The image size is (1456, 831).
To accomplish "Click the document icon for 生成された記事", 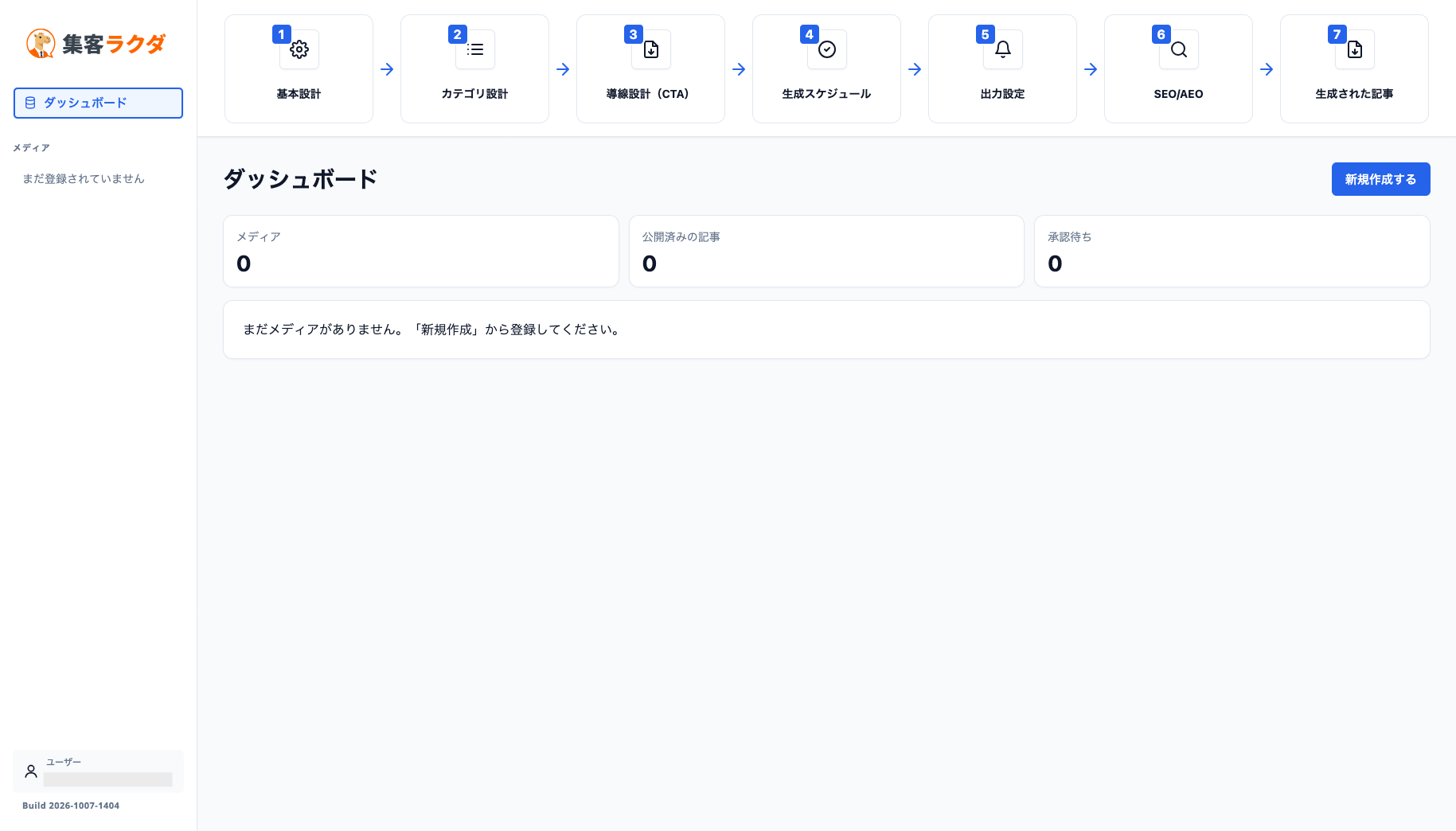I will (x=1355, y=49).
